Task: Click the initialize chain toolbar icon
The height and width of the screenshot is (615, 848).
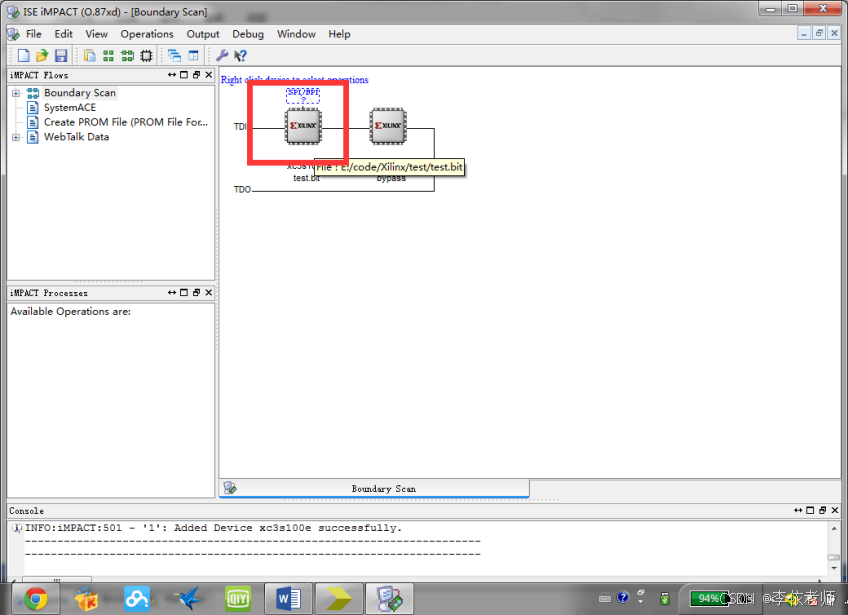Action: pyautogui.click(x=127, y=55)
